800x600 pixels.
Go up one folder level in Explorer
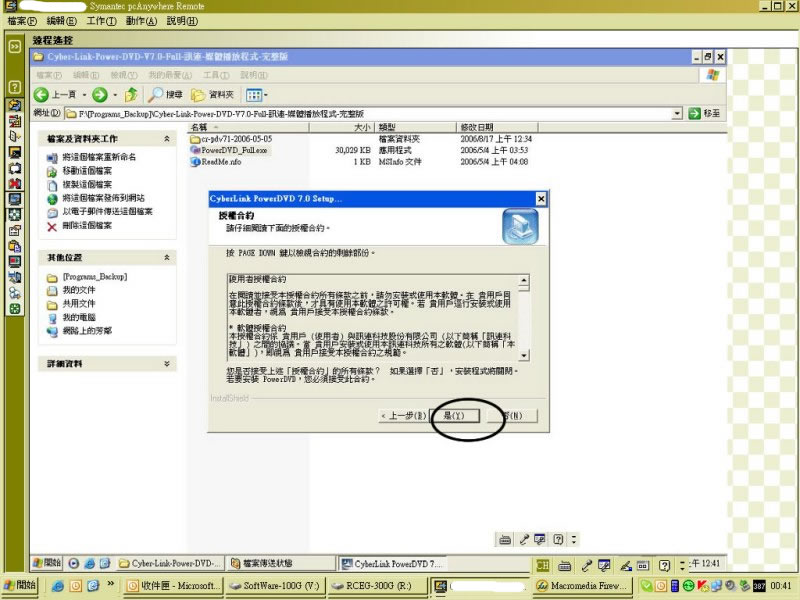(131, 94)
